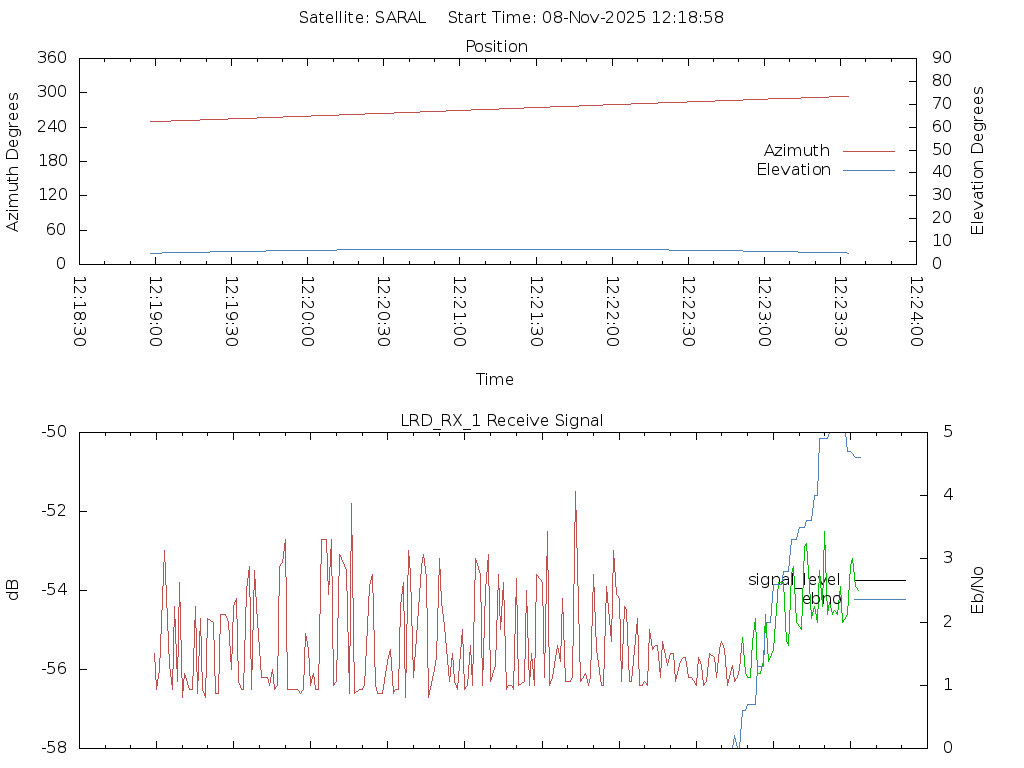Viewport: 1024px width, 768px height.
Task: Click the ebno legend text
Action: 821,599
